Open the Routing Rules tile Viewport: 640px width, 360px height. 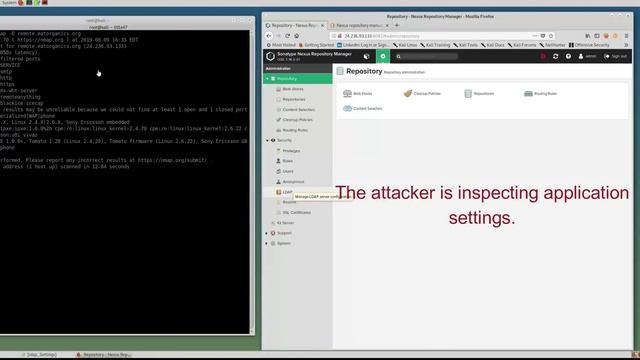[x=540, y=93]
